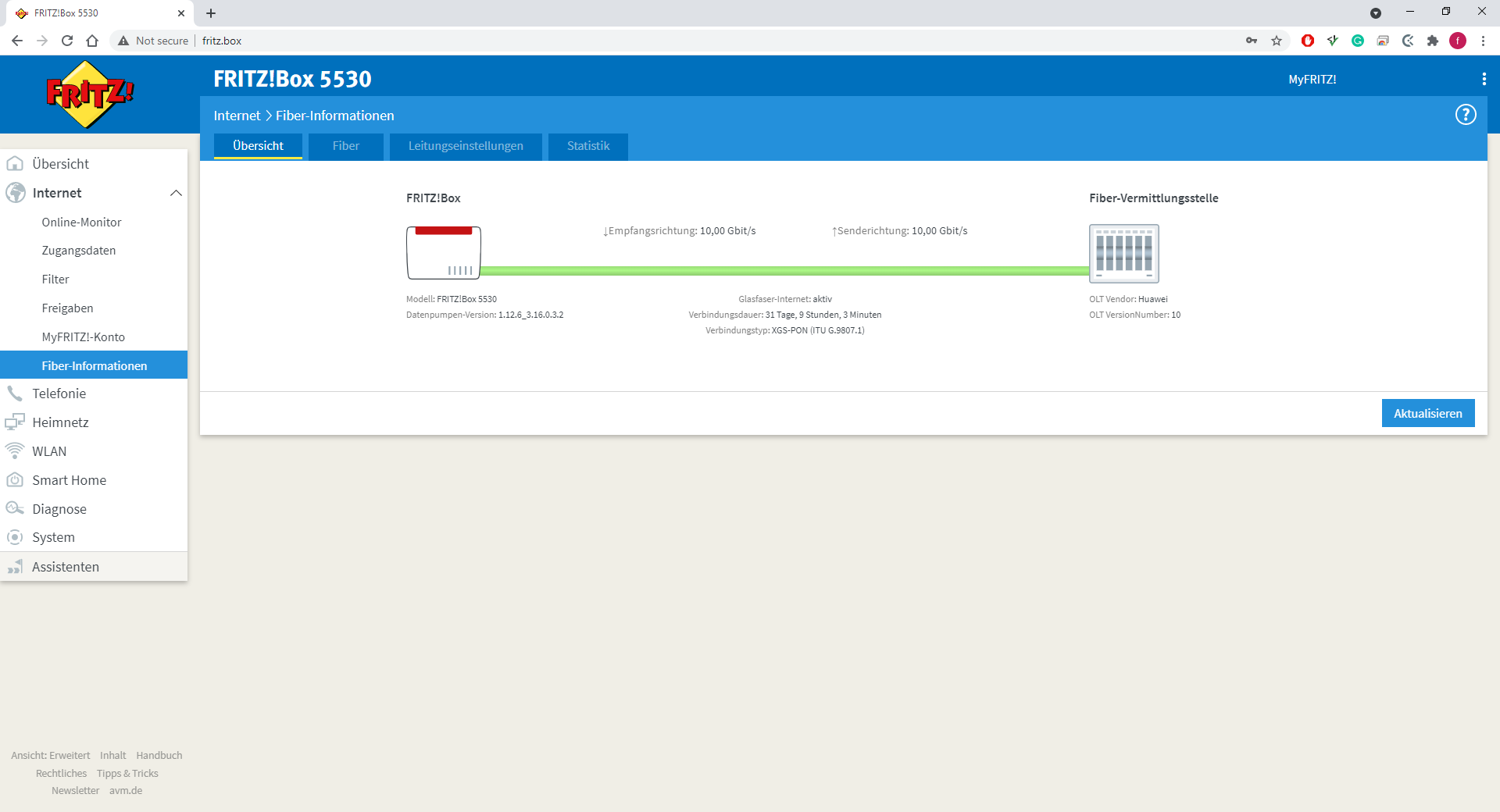Open the Rechtliches footer link
This screenshot has height=812, width=1500.
61,774
